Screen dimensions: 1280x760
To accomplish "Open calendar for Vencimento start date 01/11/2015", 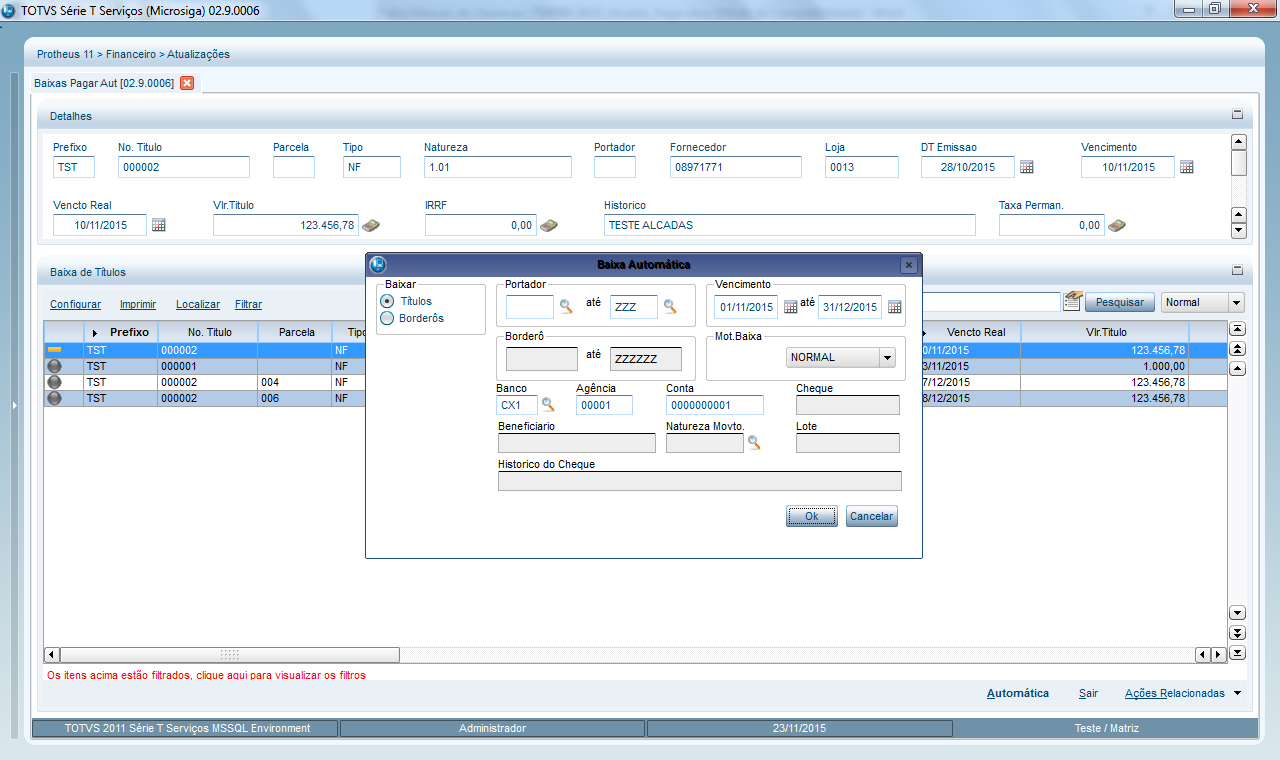I will (x=790, y=307).
